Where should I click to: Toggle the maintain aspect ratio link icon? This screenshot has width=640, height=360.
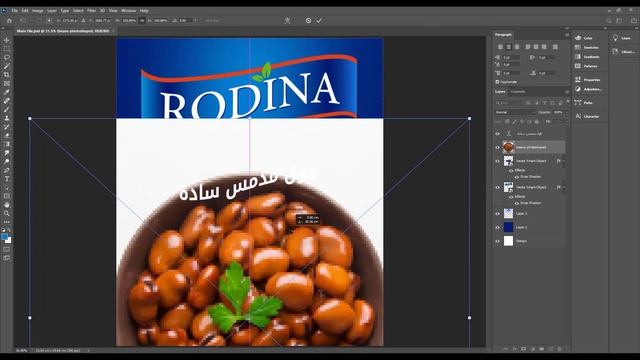click(x=142, y=20)
